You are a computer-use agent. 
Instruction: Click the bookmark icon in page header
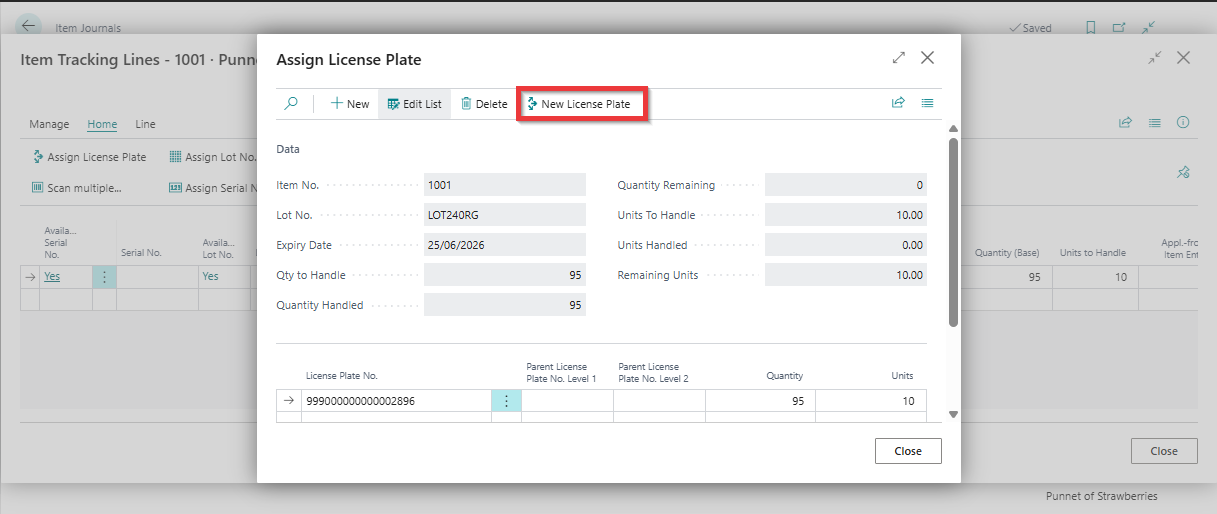[1091, 28]
